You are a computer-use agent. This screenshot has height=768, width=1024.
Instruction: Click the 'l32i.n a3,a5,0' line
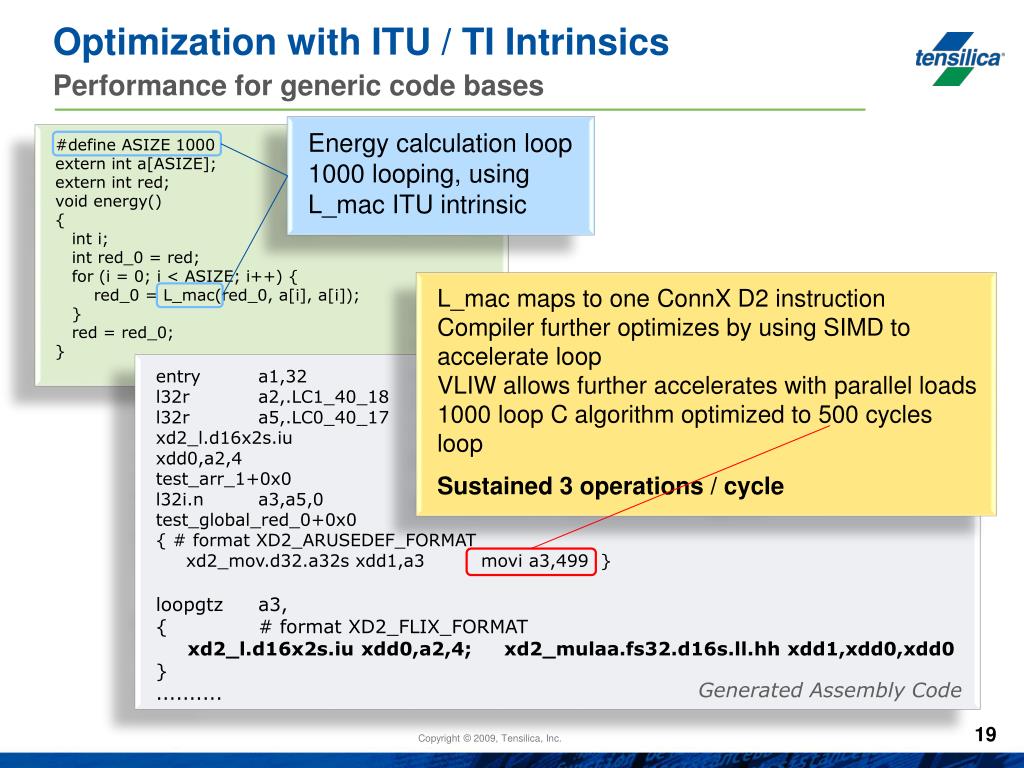(239, 499)
